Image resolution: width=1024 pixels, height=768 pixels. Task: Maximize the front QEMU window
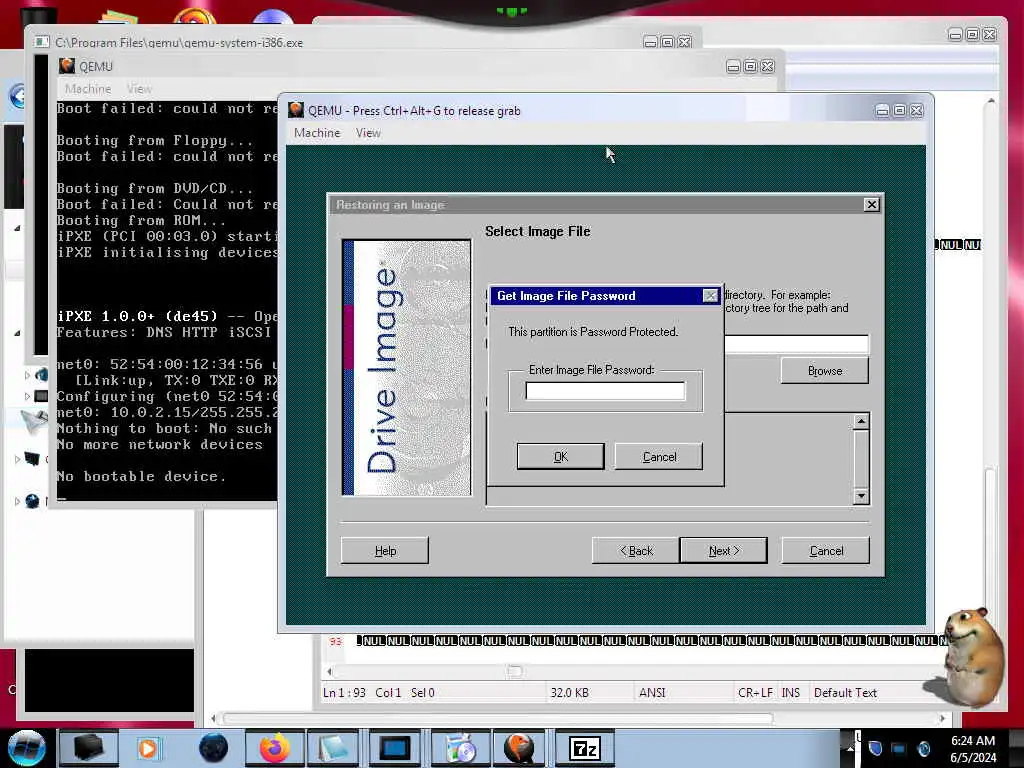(x=899, y=110)
